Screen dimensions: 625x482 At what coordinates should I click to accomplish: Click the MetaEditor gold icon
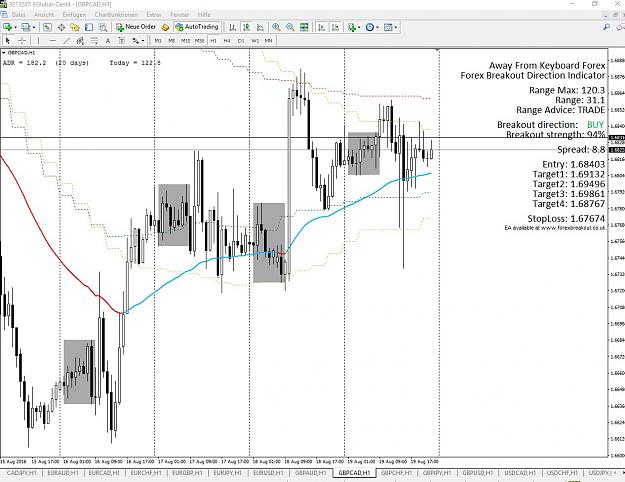tap(165, 27)
